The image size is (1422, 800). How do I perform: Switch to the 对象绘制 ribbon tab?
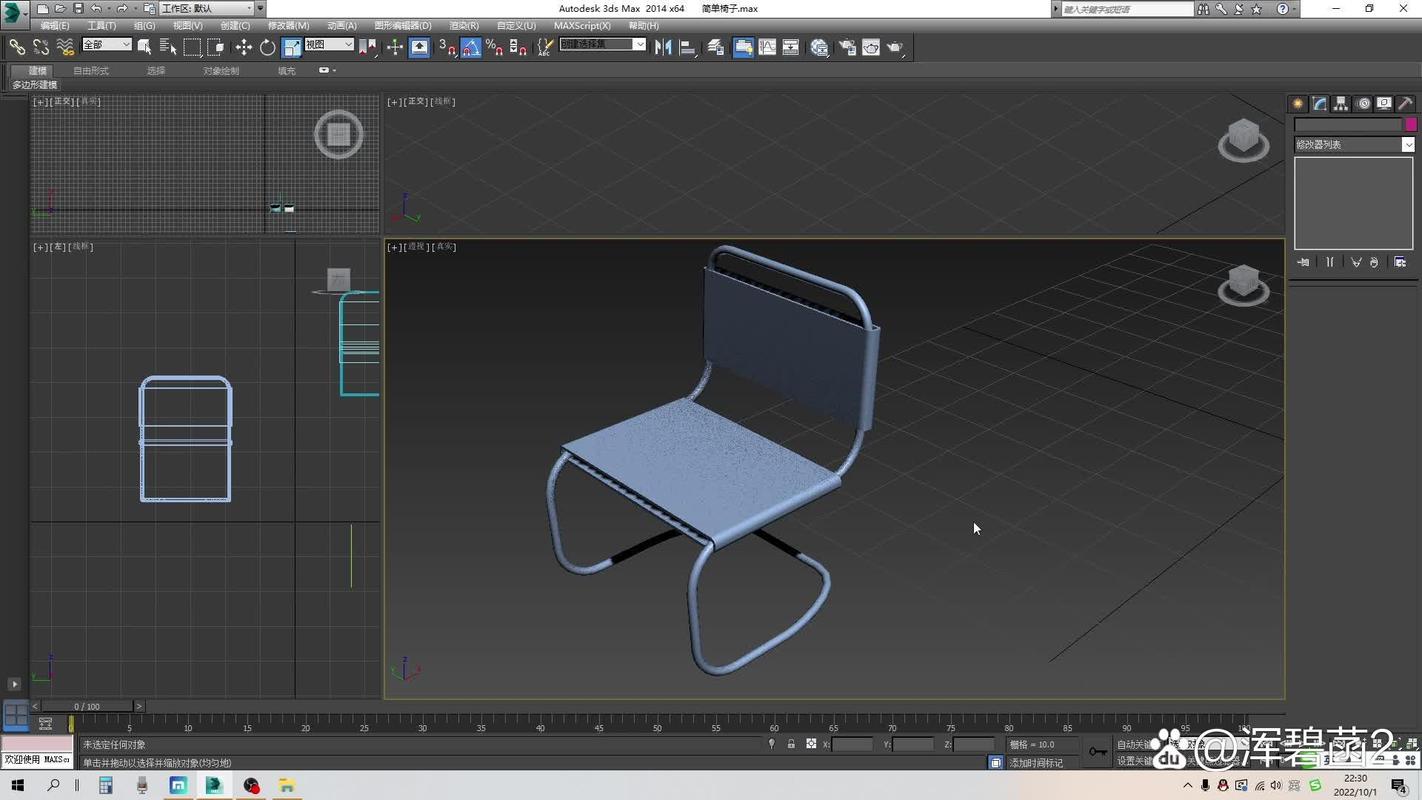(221, 71)
